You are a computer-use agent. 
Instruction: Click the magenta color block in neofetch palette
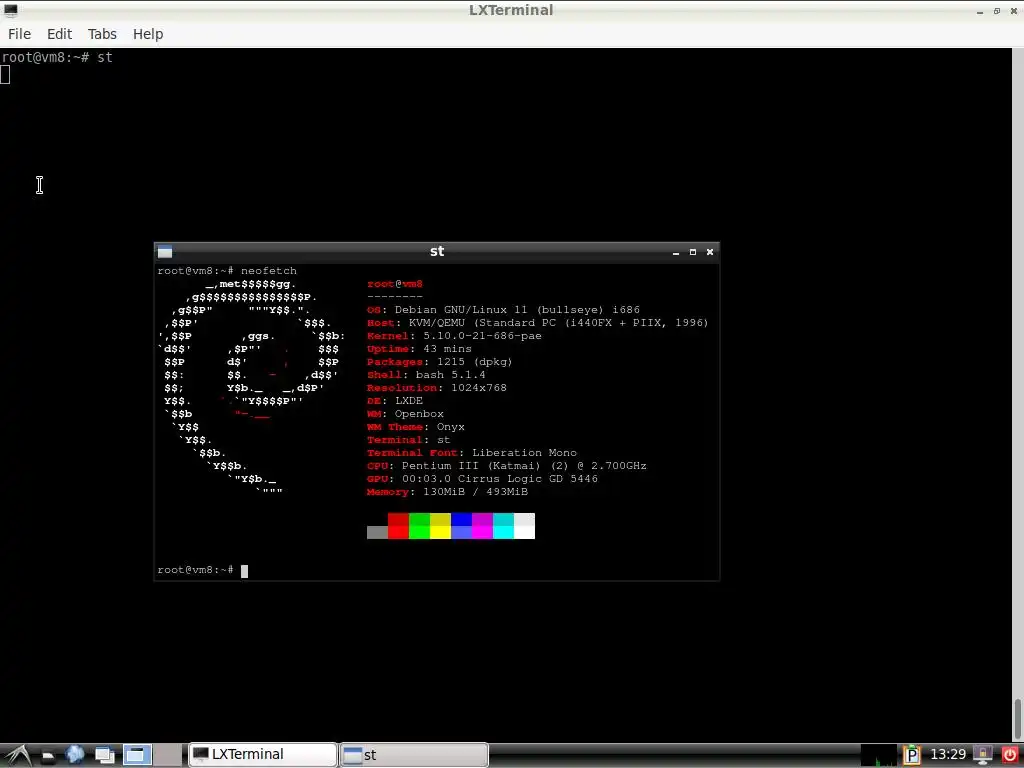(x=482, y=526)
